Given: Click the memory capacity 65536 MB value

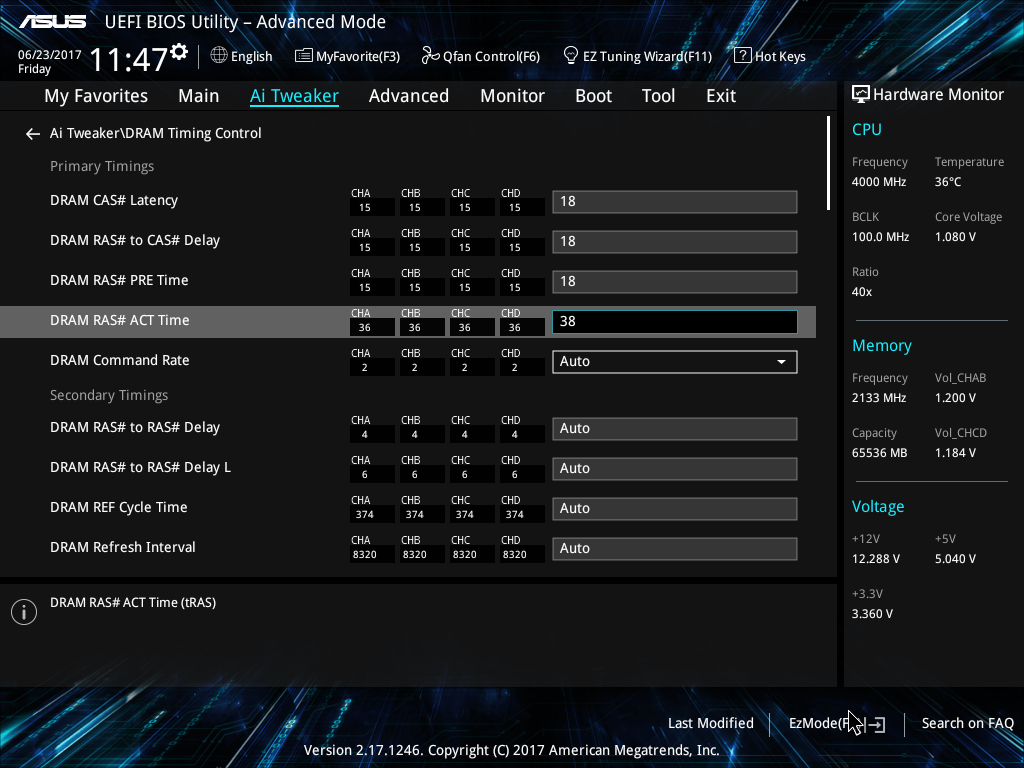Looking at the screenshot, I should click(x=879, y=453).
